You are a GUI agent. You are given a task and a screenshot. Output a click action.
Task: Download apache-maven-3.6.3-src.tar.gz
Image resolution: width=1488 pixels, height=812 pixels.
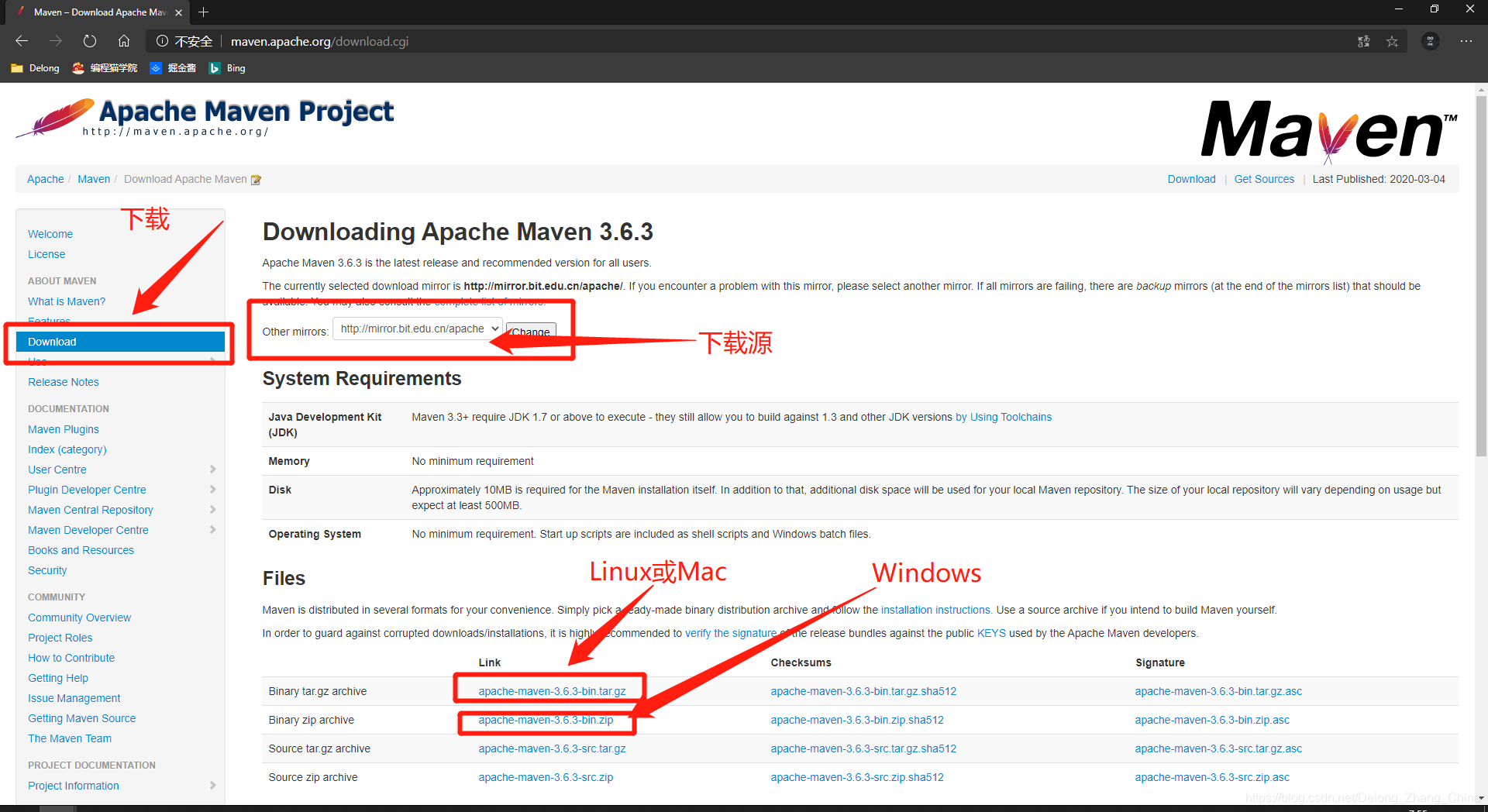pyautogui.click(x=552, y=748)
